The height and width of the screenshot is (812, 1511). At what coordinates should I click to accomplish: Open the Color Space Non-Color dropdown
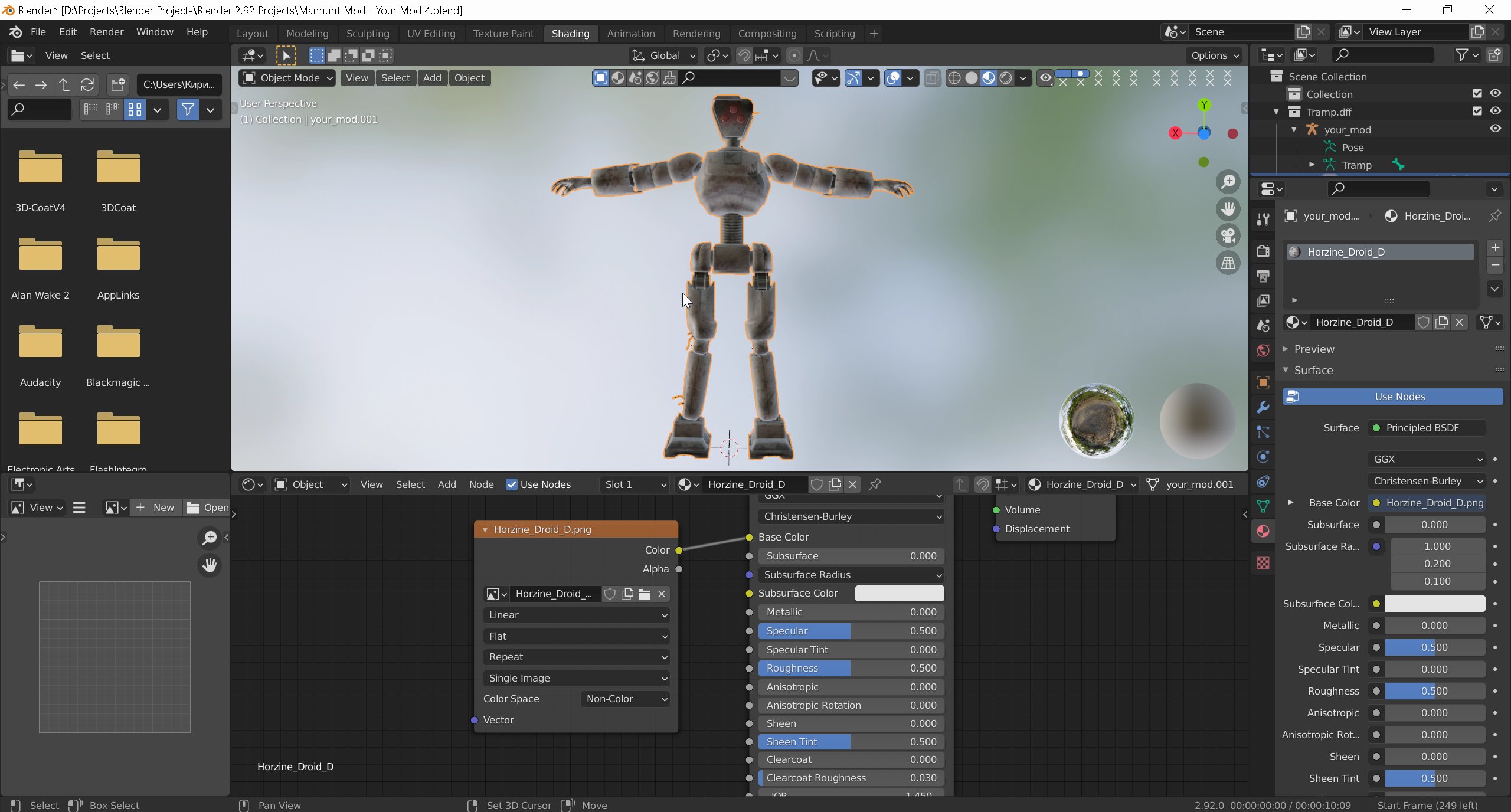click(625, 699)
